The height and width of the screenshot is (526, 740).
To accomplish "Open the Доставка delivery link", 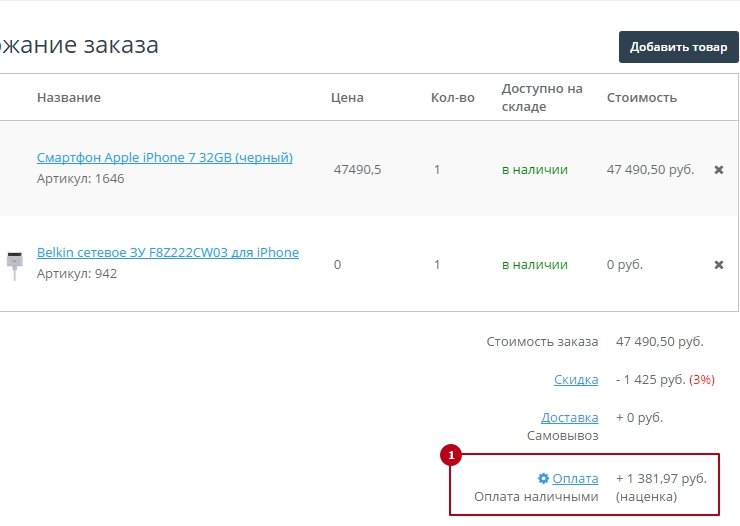I will 569,417.
